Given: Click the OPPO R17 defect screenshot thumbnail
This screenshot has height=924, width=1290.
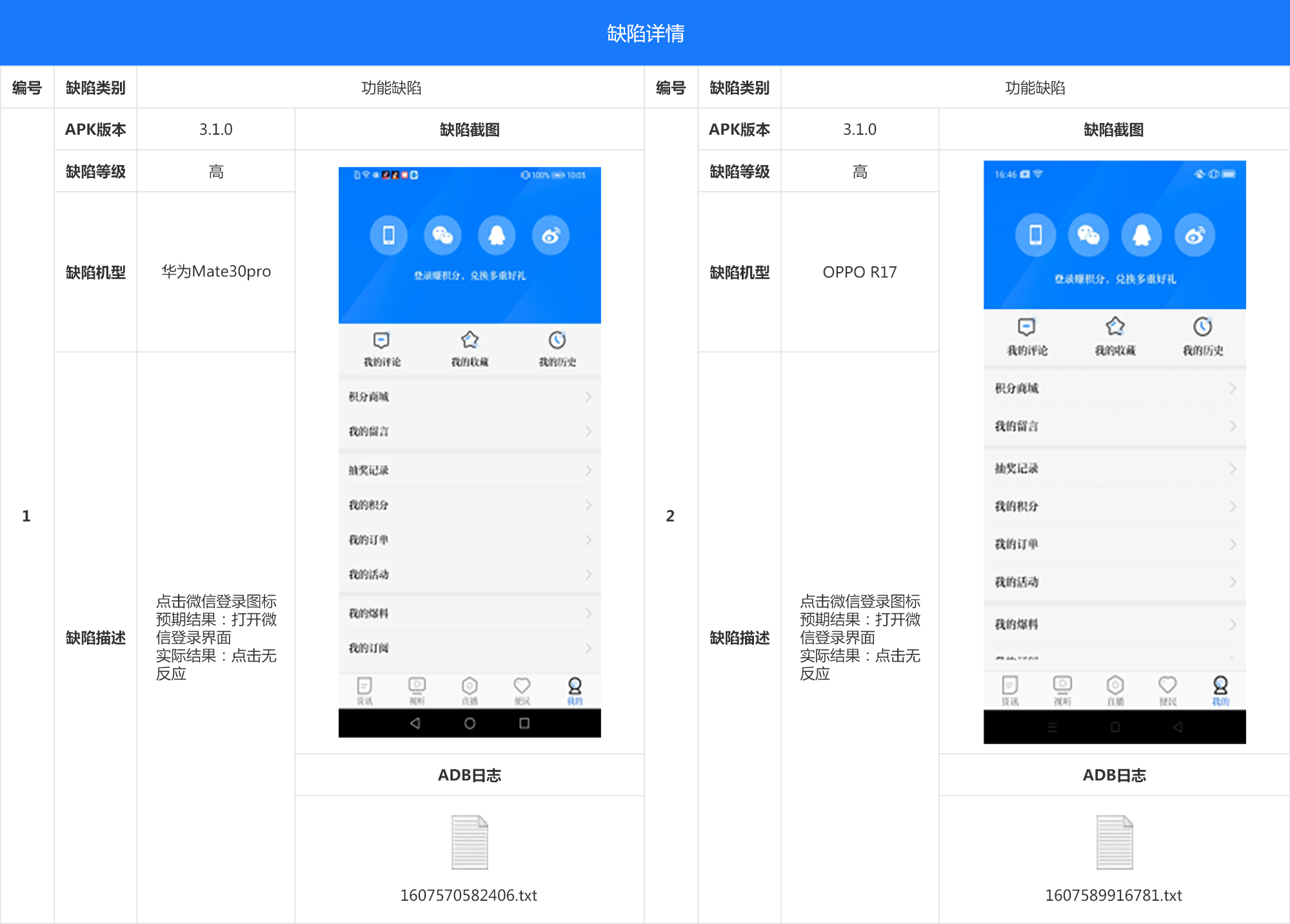Looking at the screenshot, I should click(1115, 451).
